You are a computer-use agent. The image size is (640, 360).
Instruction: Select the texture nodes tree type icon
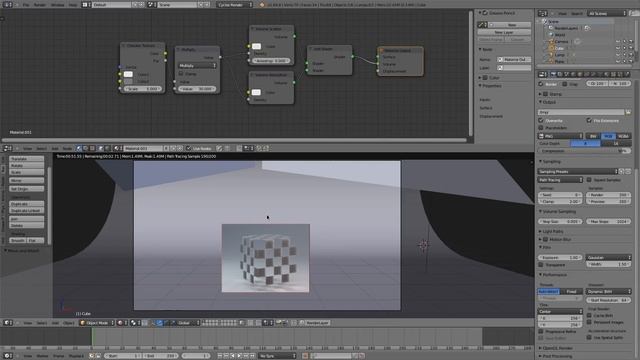92,148
